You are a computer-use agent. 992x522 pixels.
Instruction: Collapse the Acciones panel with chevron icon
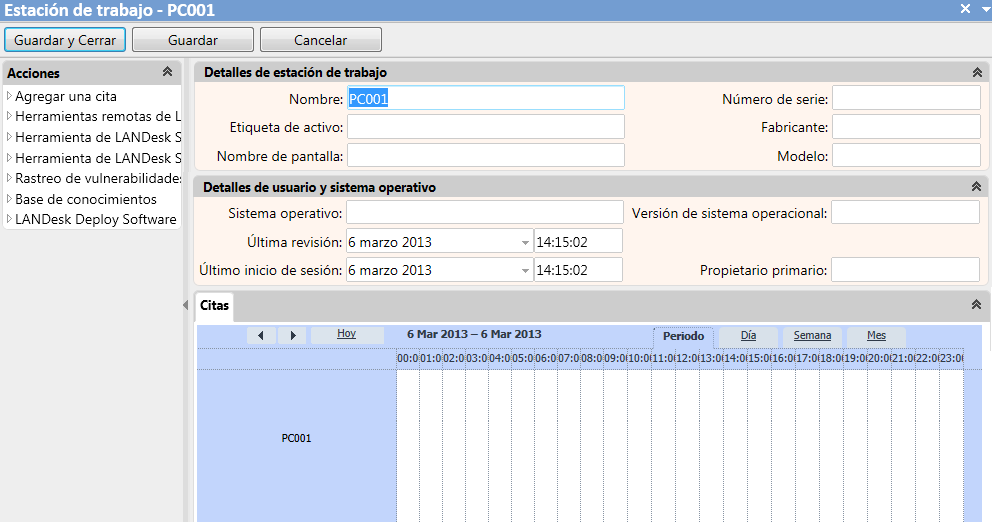(x=167, y=71)
